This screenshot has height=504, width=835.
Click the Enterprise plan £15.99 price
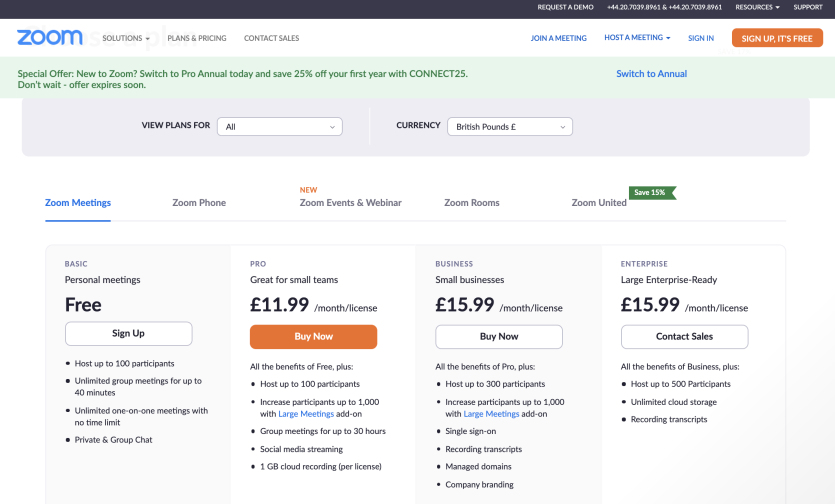(650, 305)
